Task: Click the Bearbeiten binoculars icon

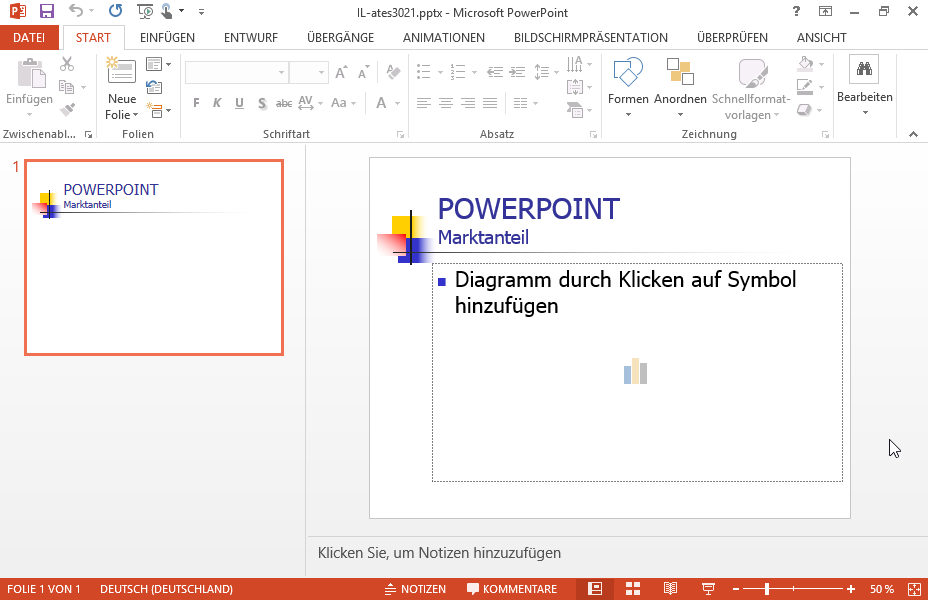Action: (864, 69)
